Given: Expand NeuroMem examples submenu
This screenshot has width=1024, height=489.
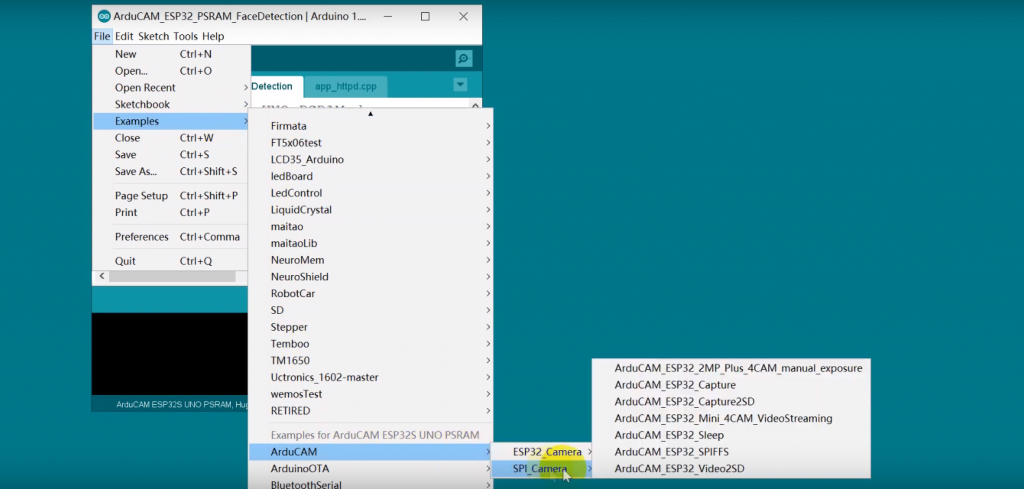Looking at the screenshot, I should tap(371, 260).
